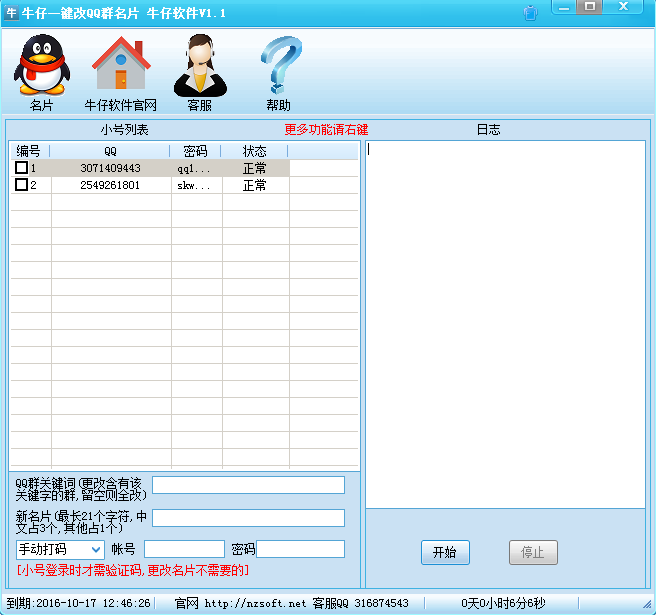656x615 pixels.
Task: Click the 密码 input field
Action: click(x=300, y=549)
